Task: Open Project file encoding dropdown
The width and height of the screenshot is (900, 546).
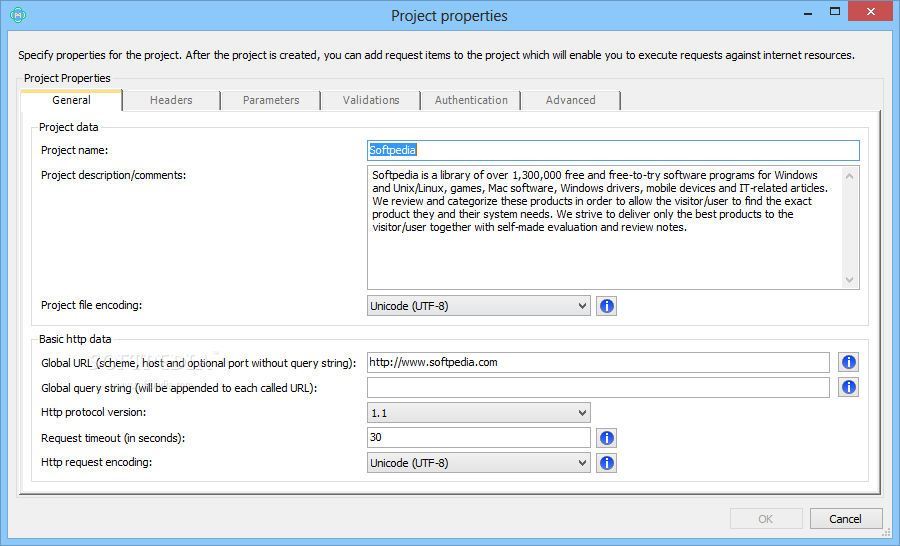Action: tap(479, 306)
